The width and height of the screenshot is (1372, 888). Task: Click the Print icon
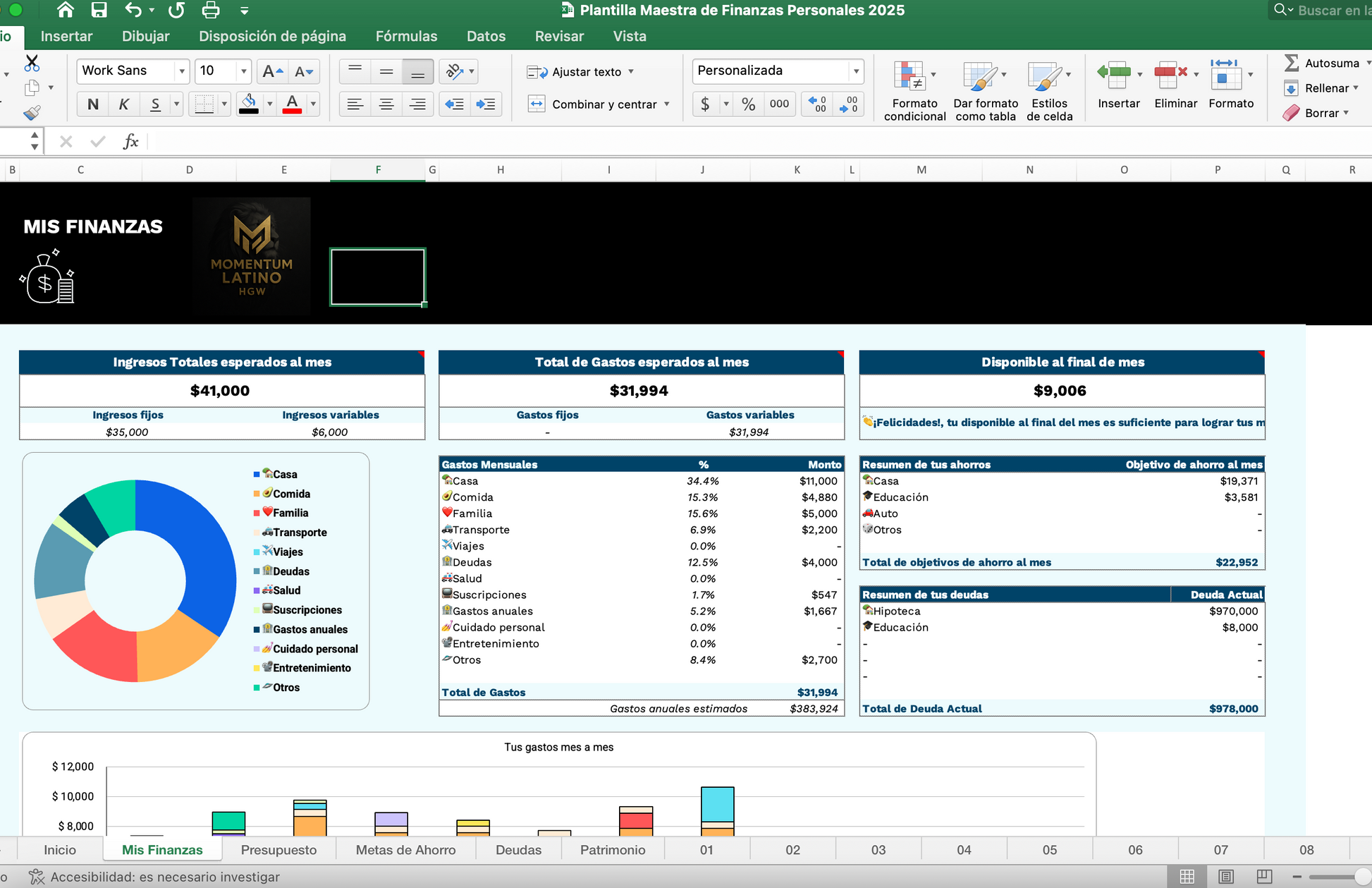click(210, 10)
